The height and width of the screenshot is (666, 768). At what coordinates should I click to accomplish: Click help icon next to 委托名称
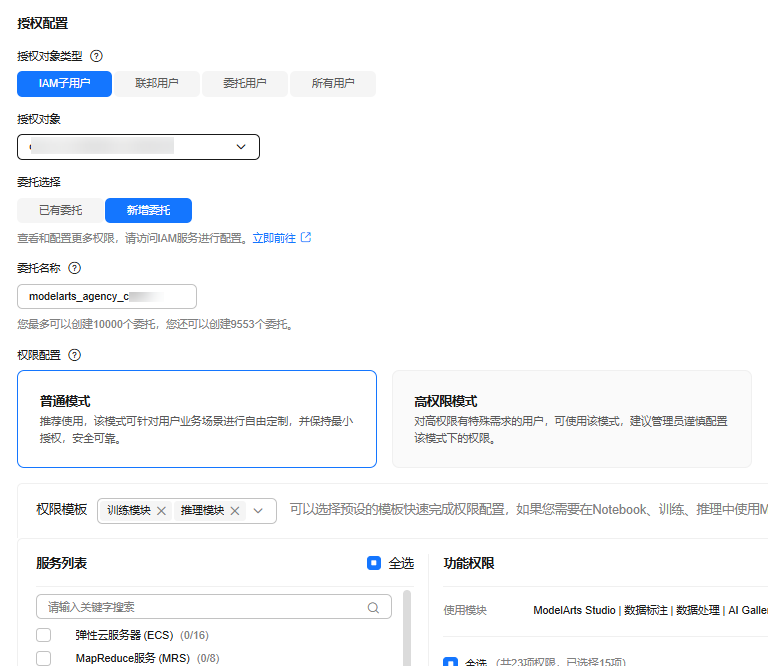(x=74, y=268)
